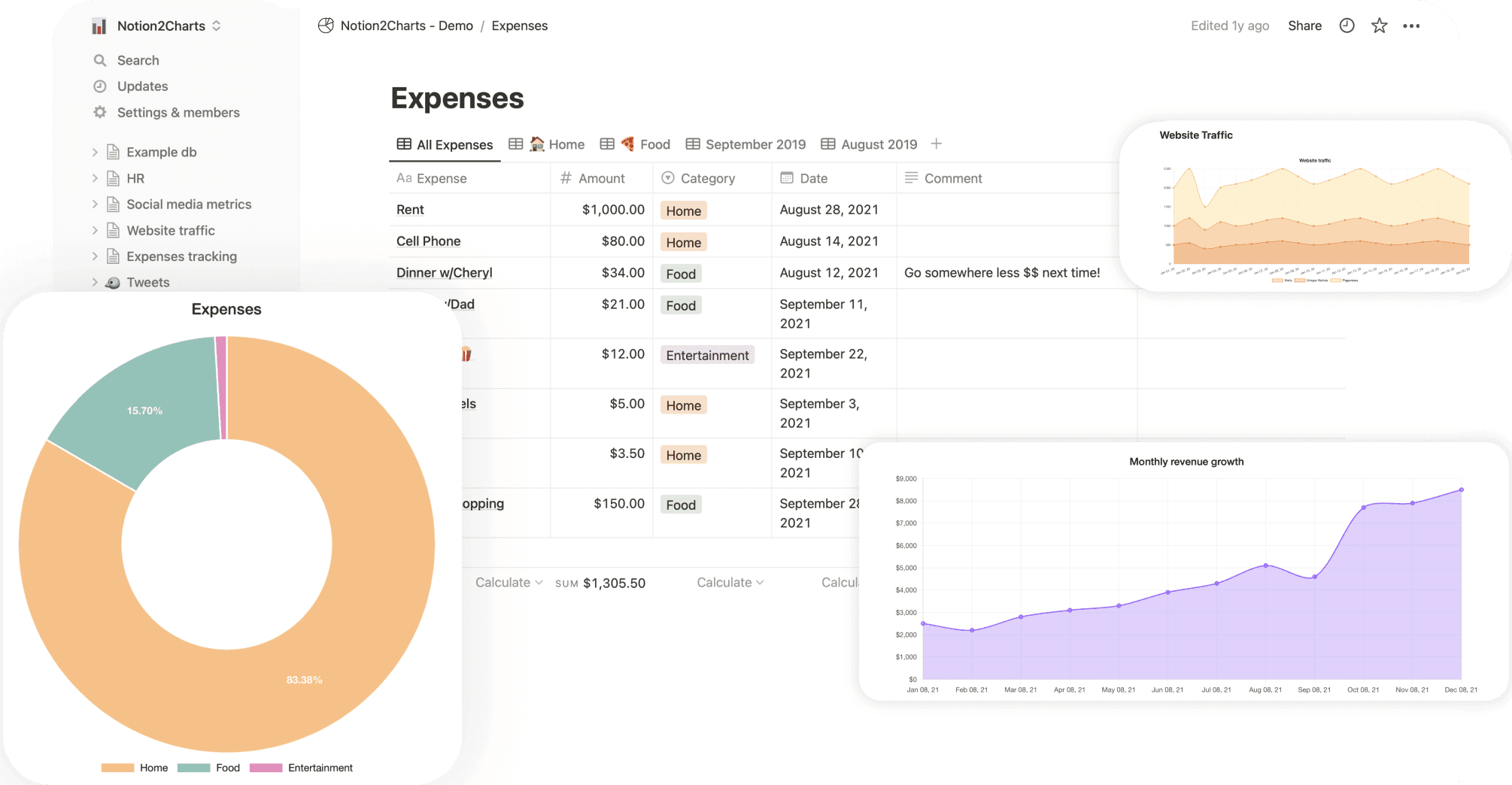Click the Monthly revenue growth chart title
The height and width of the screenshot is (785, 1512).
click(x=1186, y=462)
